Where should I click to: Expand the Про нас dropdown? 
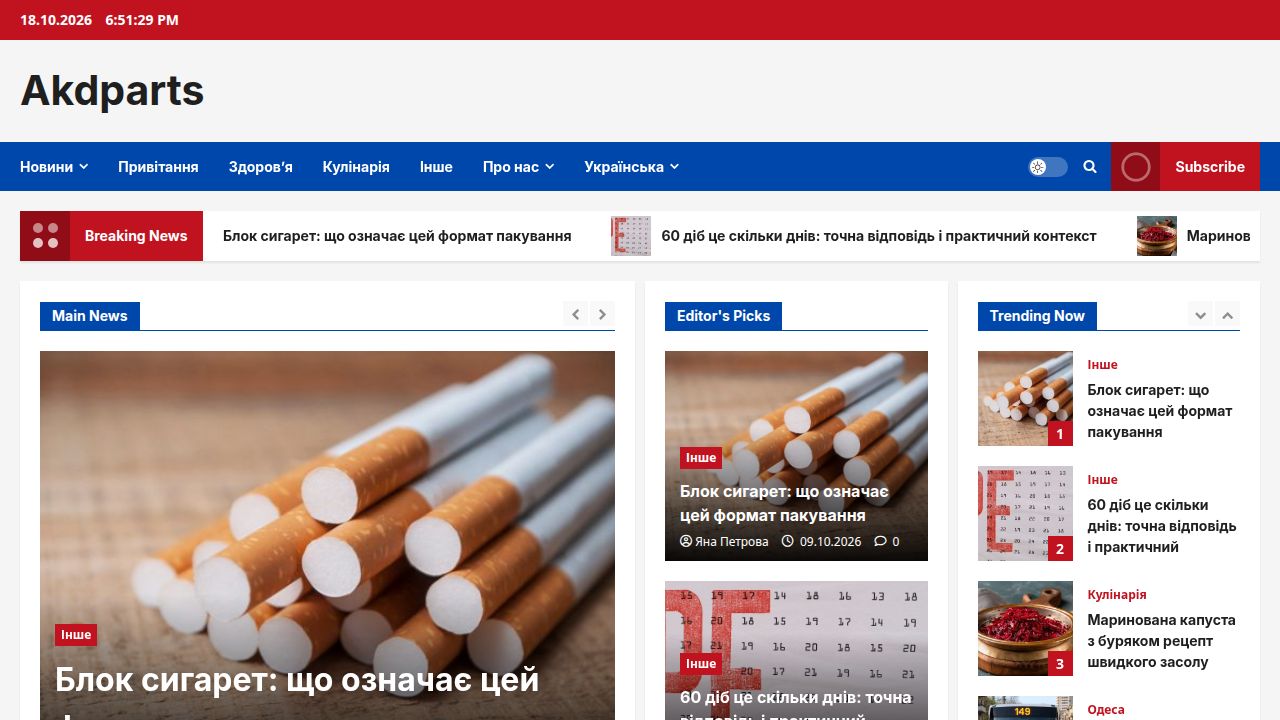(518, 167)
